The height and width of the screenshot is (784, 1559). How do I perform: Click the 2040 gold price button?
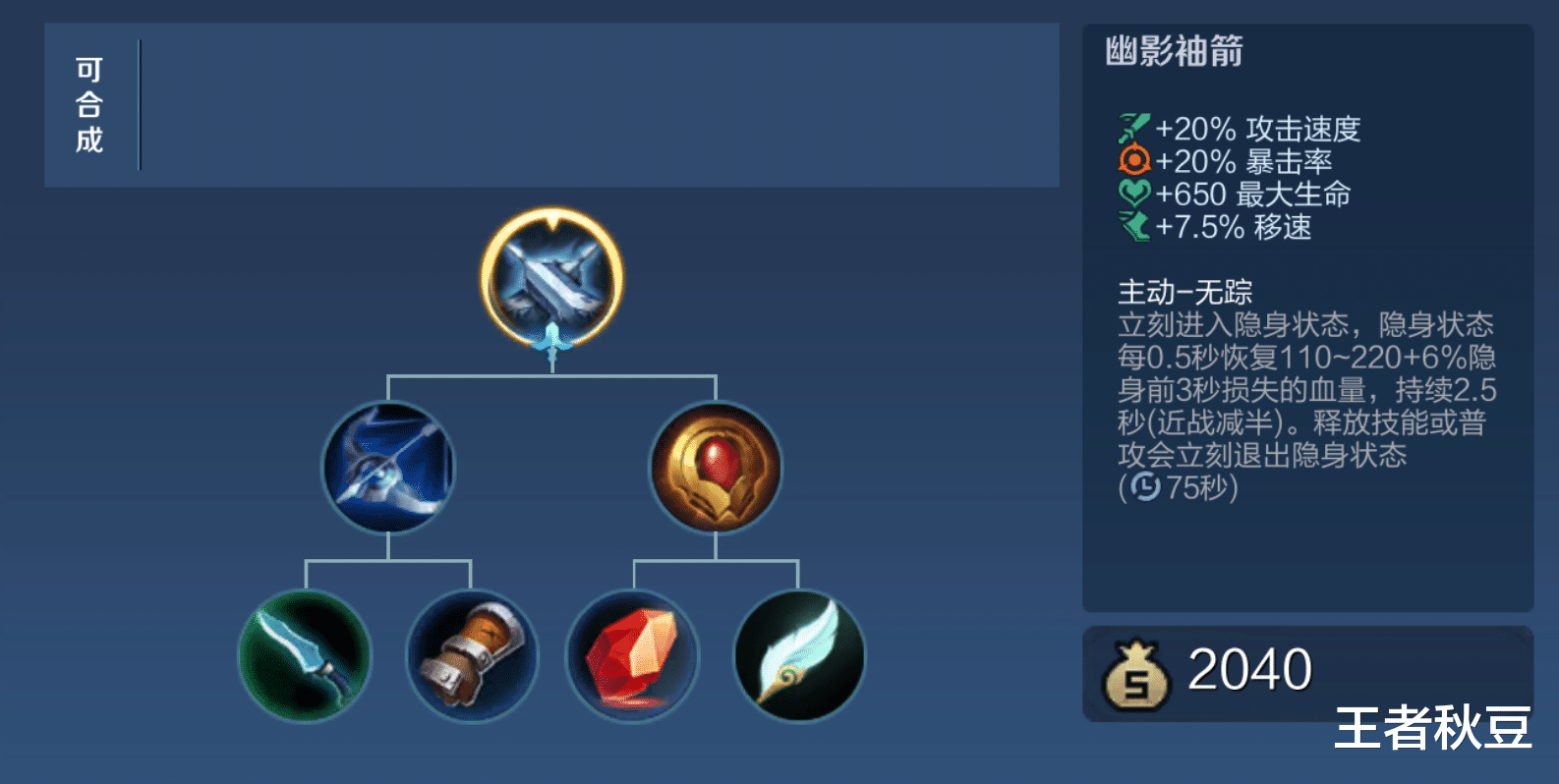pos(1307,673)
